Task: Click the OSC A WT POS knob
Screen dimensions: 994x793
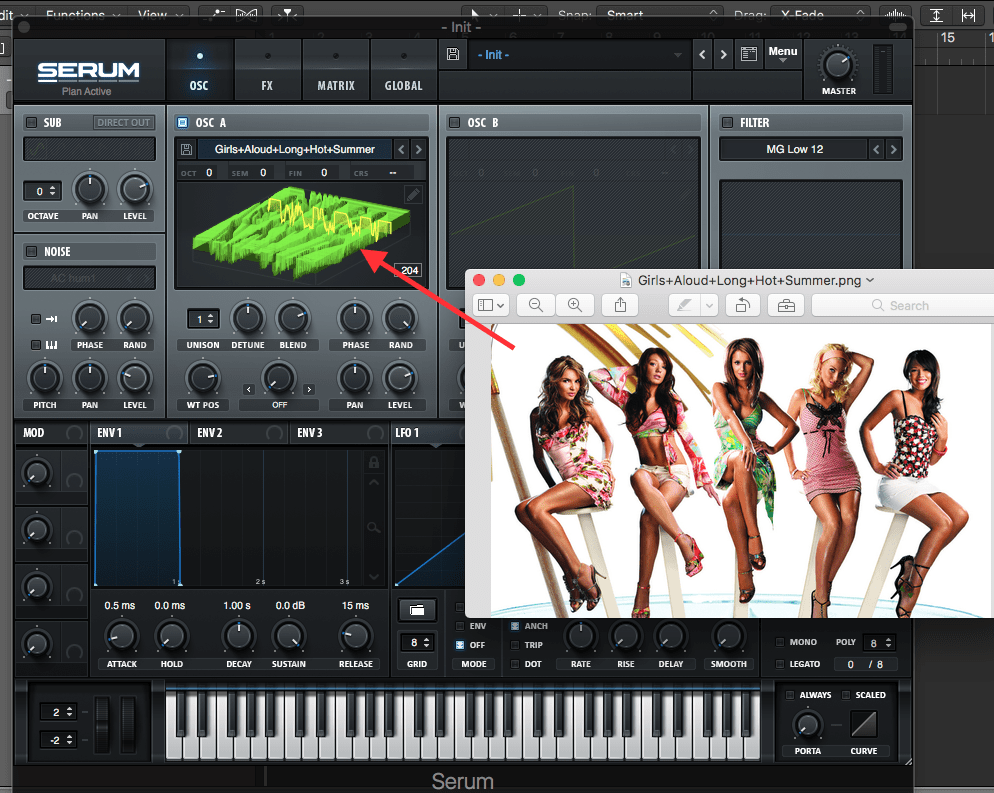Action: (x=203, y=378)
